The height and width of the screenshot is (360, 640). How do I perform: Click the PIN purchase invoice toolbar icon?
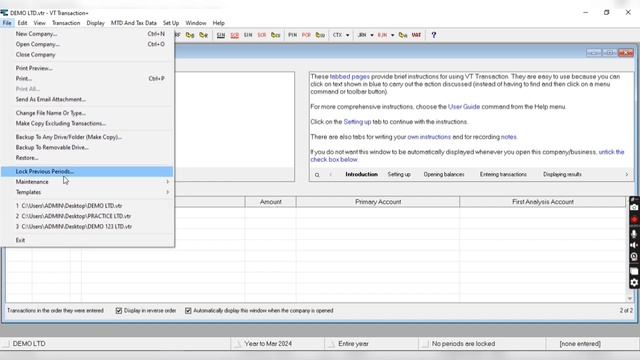[x=292, y=35]
